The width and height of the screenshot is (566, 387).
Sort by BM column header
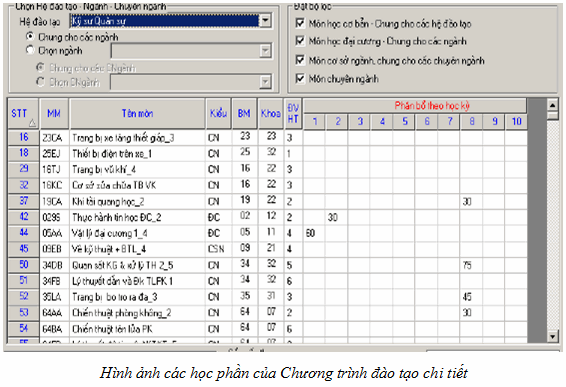244,114
